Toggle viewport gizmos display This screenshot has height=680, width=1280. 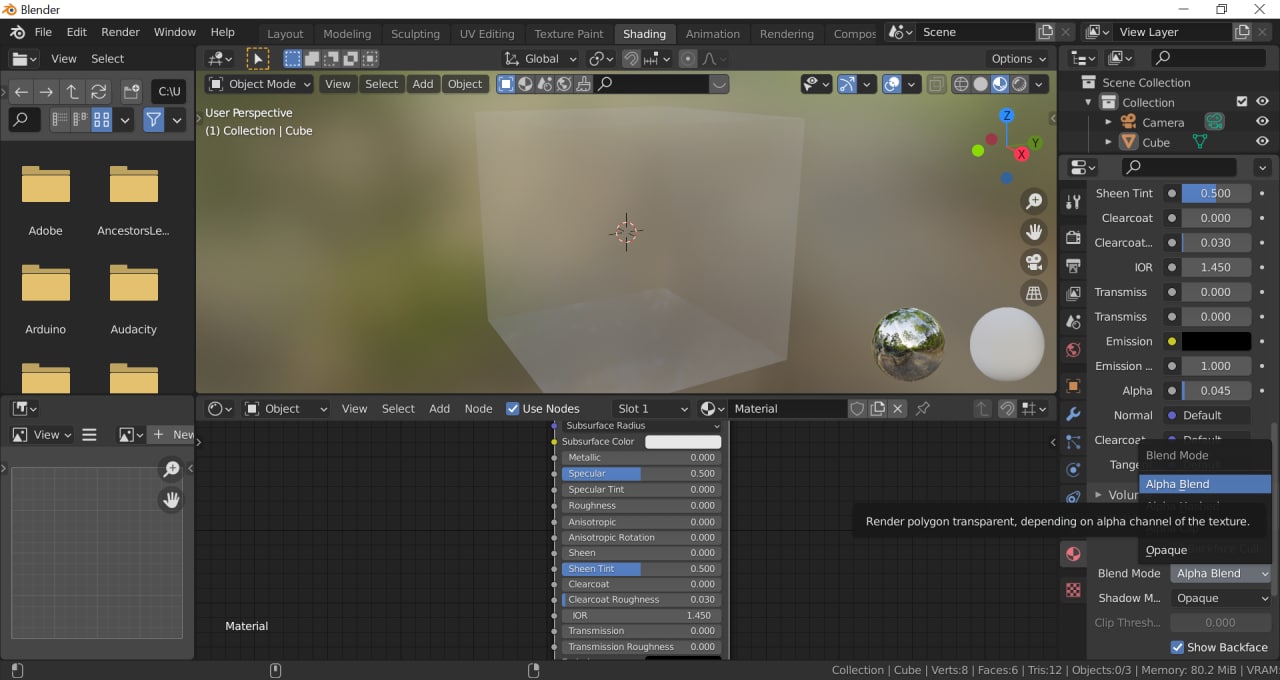[x=846, y=84]
